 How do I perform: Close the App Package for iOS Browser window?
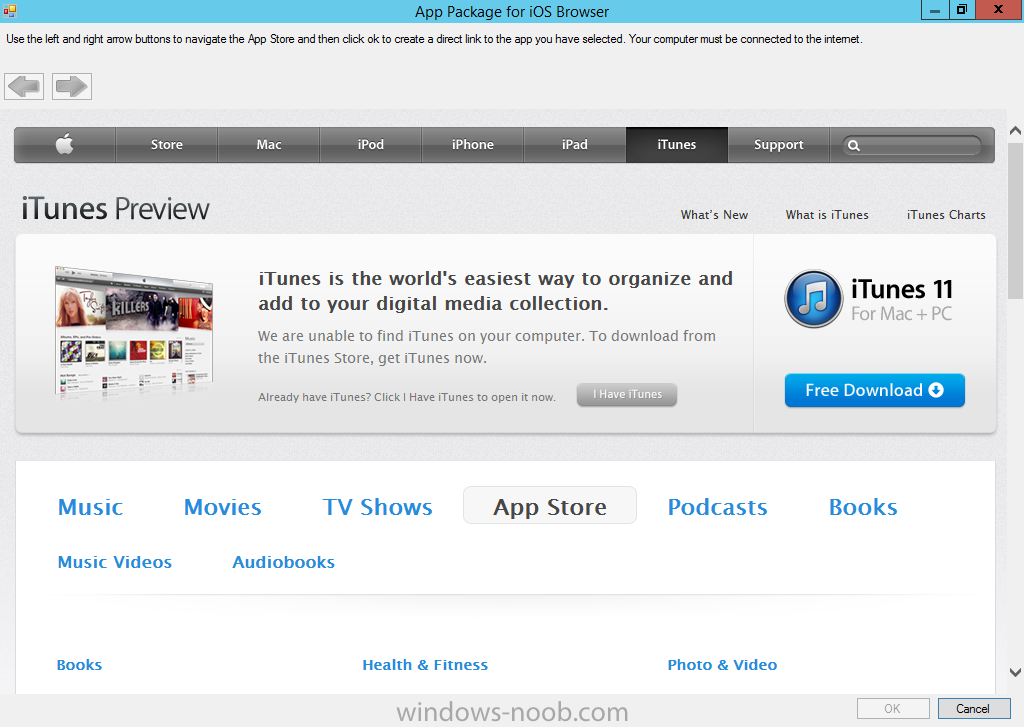[x=999, y=10]
